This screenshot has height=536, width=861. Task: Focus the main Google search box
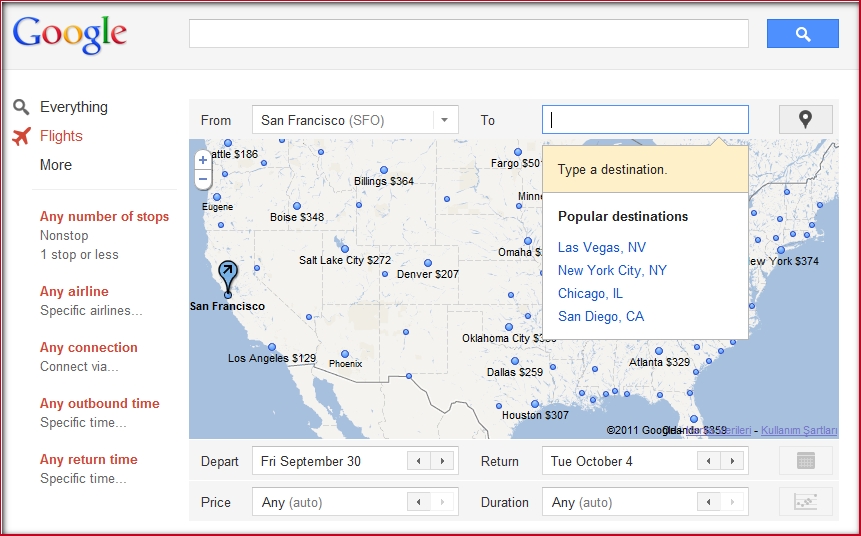tap(469, 34)
